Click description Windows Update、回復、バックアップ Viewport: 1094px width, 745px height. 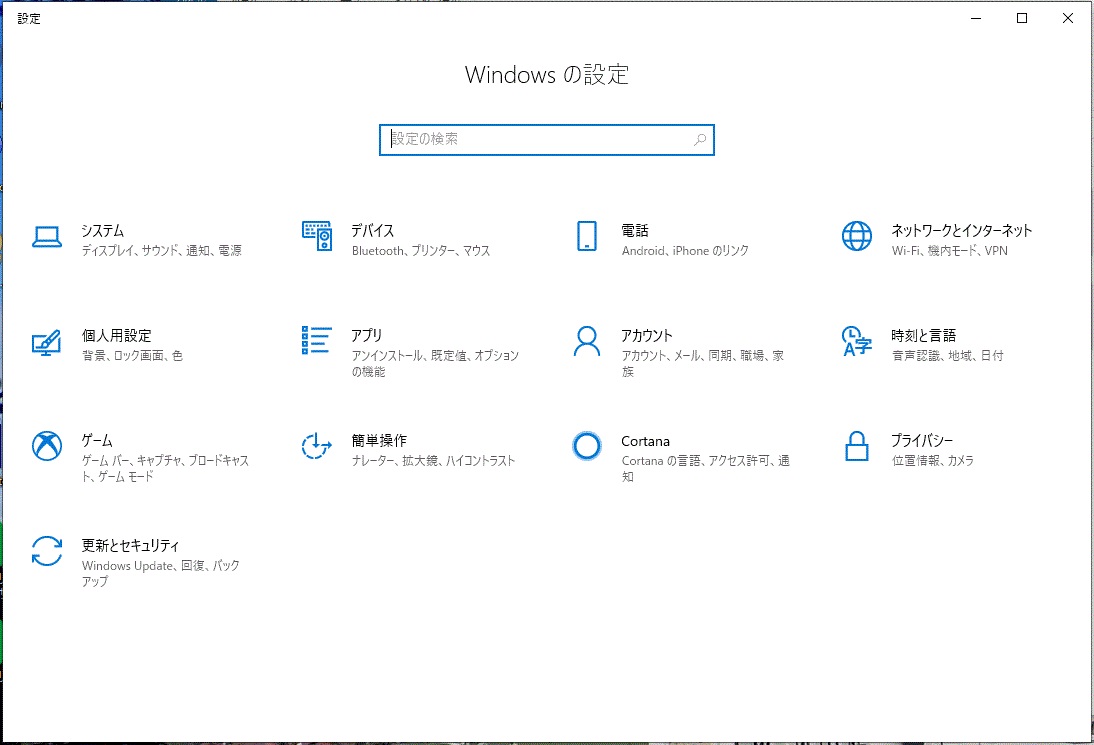tap(160, 573)
